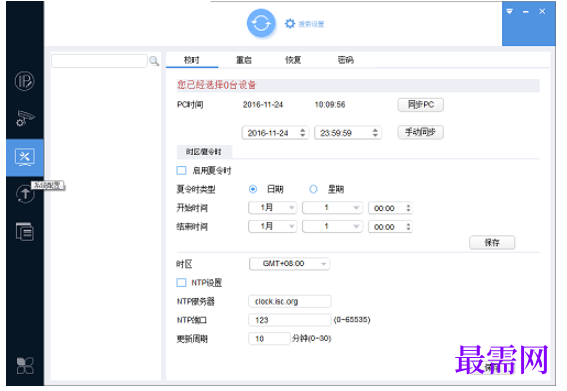Select the 时区/夏令时 sub-tab
Viewport: 567px width, 391px height.
tap(204, 152)
